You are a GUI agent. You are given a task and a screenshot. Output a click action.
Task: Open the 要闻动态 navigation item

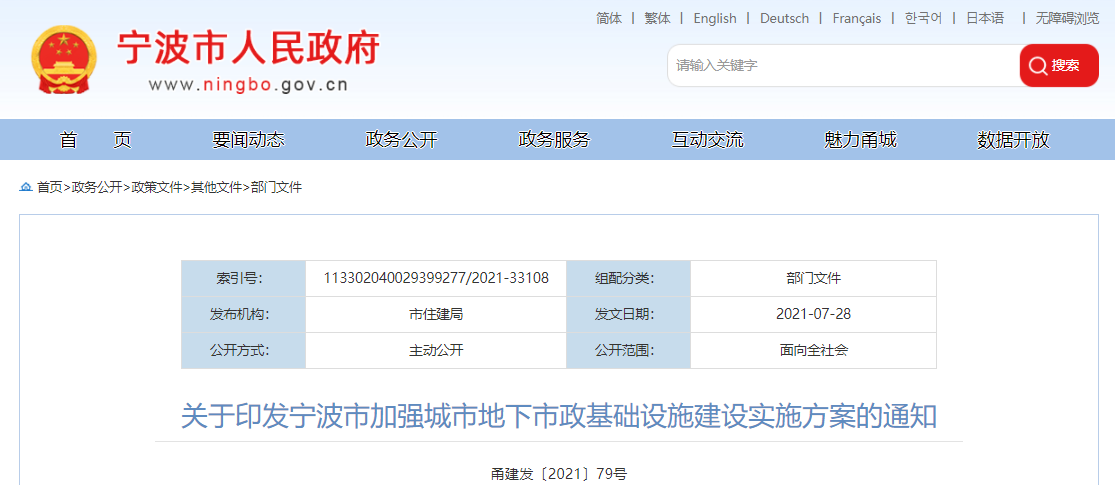tap(248, 140)
